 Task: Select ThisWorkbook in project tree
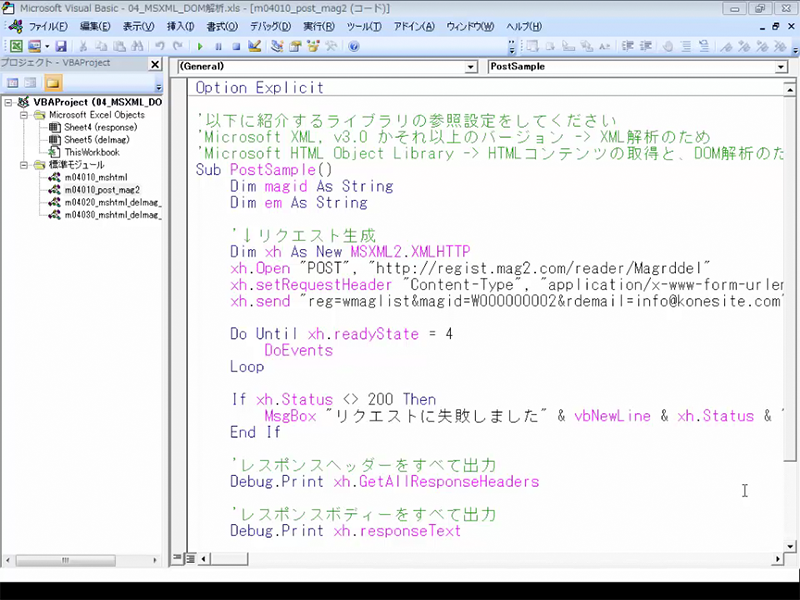click(92, 152)
